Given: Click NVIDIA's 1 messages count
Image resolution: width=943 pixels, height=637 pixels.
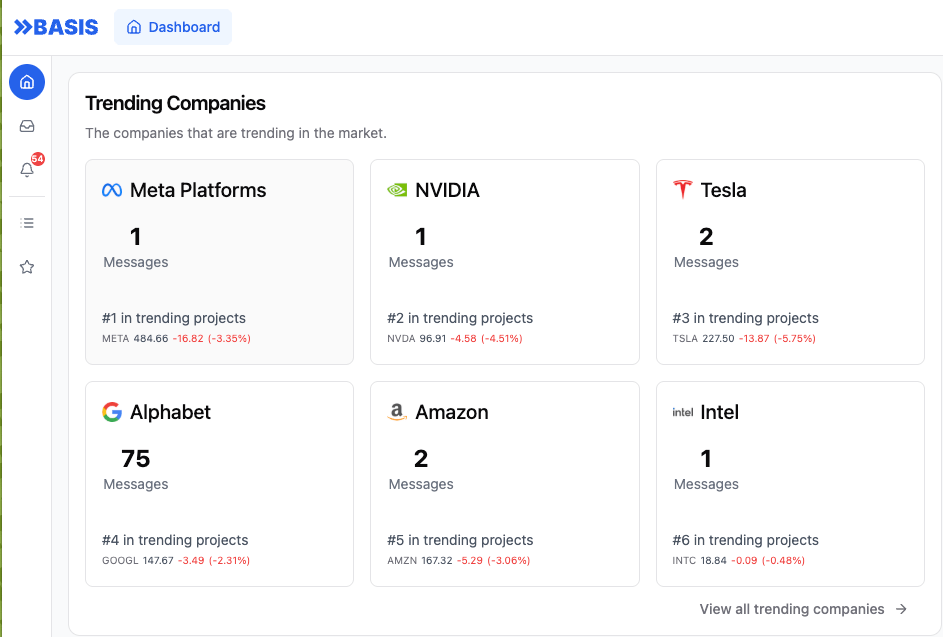Looking at the screenshot, I should pos(421,237).
